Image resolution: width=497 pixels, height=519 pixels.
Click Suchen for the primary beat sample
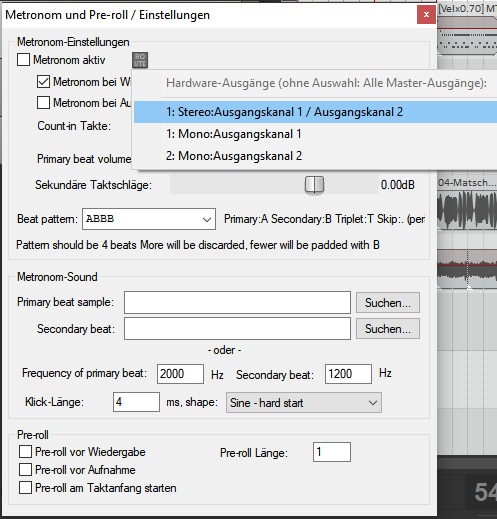[x=388, y=303]
